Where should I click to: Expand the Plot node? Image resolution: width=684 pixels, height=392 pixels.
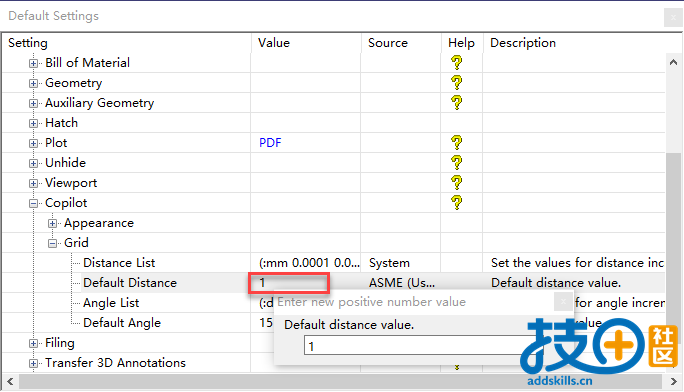point(33,143)
